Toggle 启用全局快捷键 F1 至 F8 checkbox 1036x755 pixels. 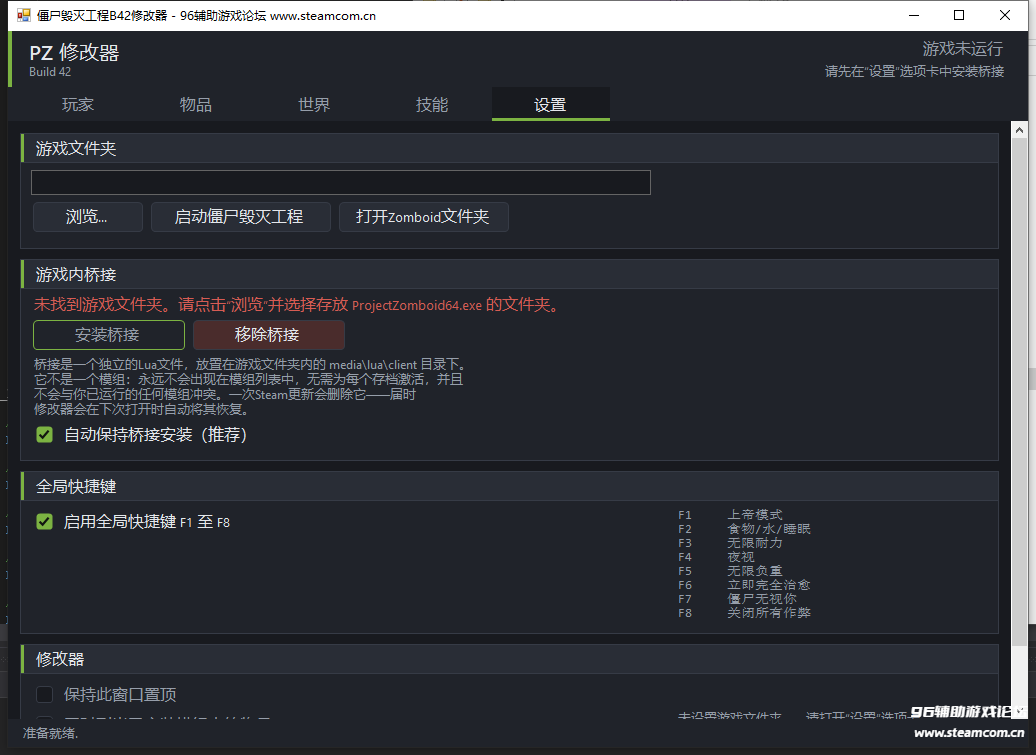pos(44,522)
